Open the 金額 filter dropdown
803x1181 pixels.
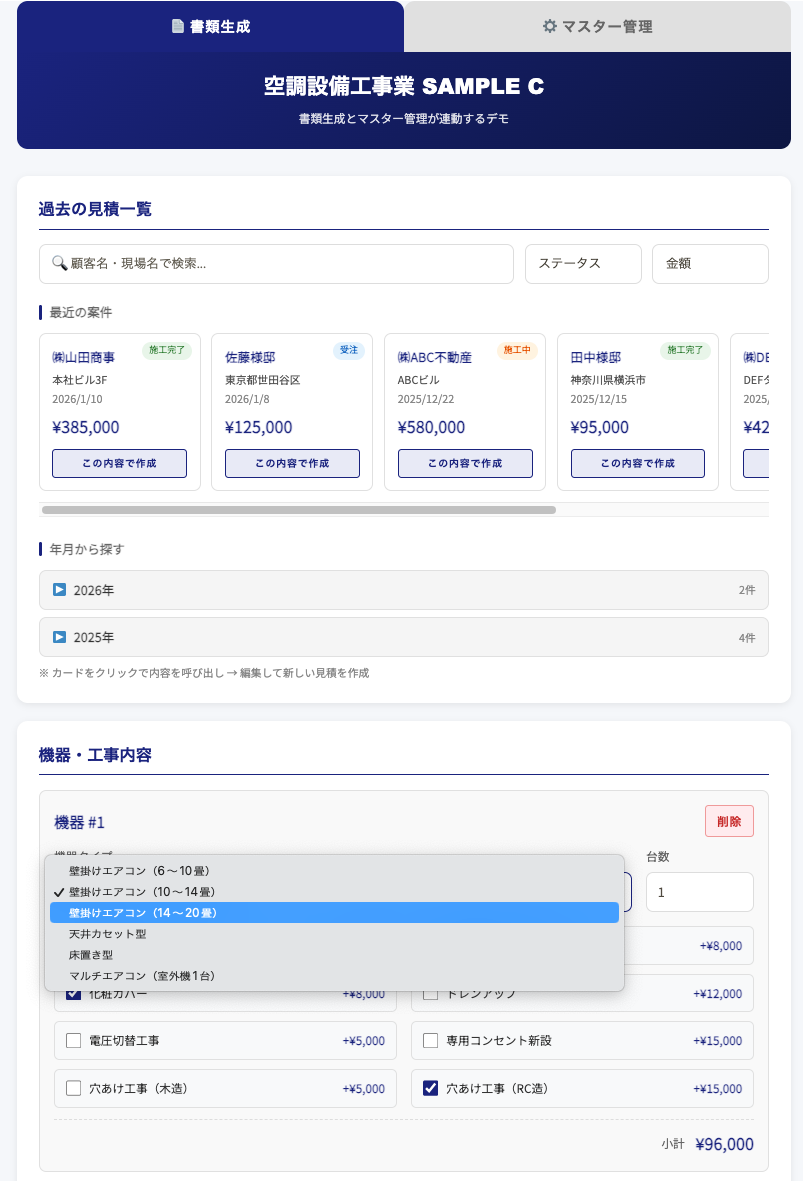tap(710, 264)
